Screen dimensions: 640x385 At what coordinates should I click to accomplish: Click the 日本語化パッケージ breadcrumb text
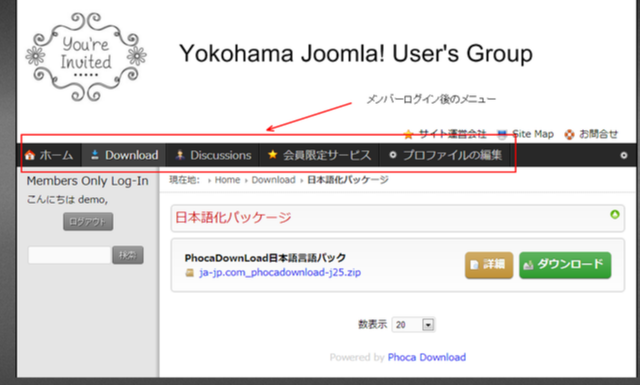click(x=348, y=180)
